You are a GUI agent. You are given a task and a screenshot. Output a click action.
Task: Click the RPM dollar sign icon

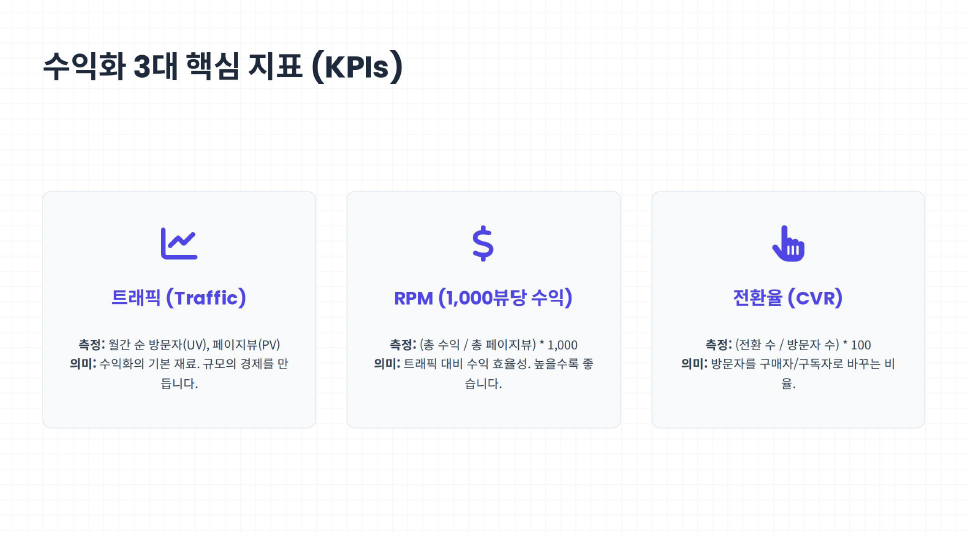click(483, 243)
